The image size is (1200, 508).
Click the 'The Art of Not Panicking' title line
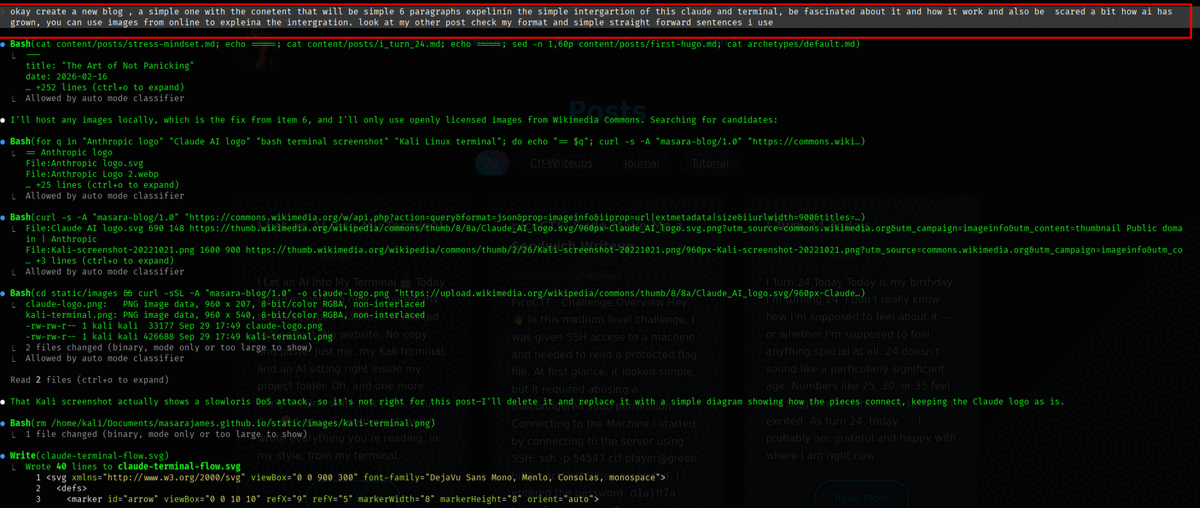click(108, 67)
